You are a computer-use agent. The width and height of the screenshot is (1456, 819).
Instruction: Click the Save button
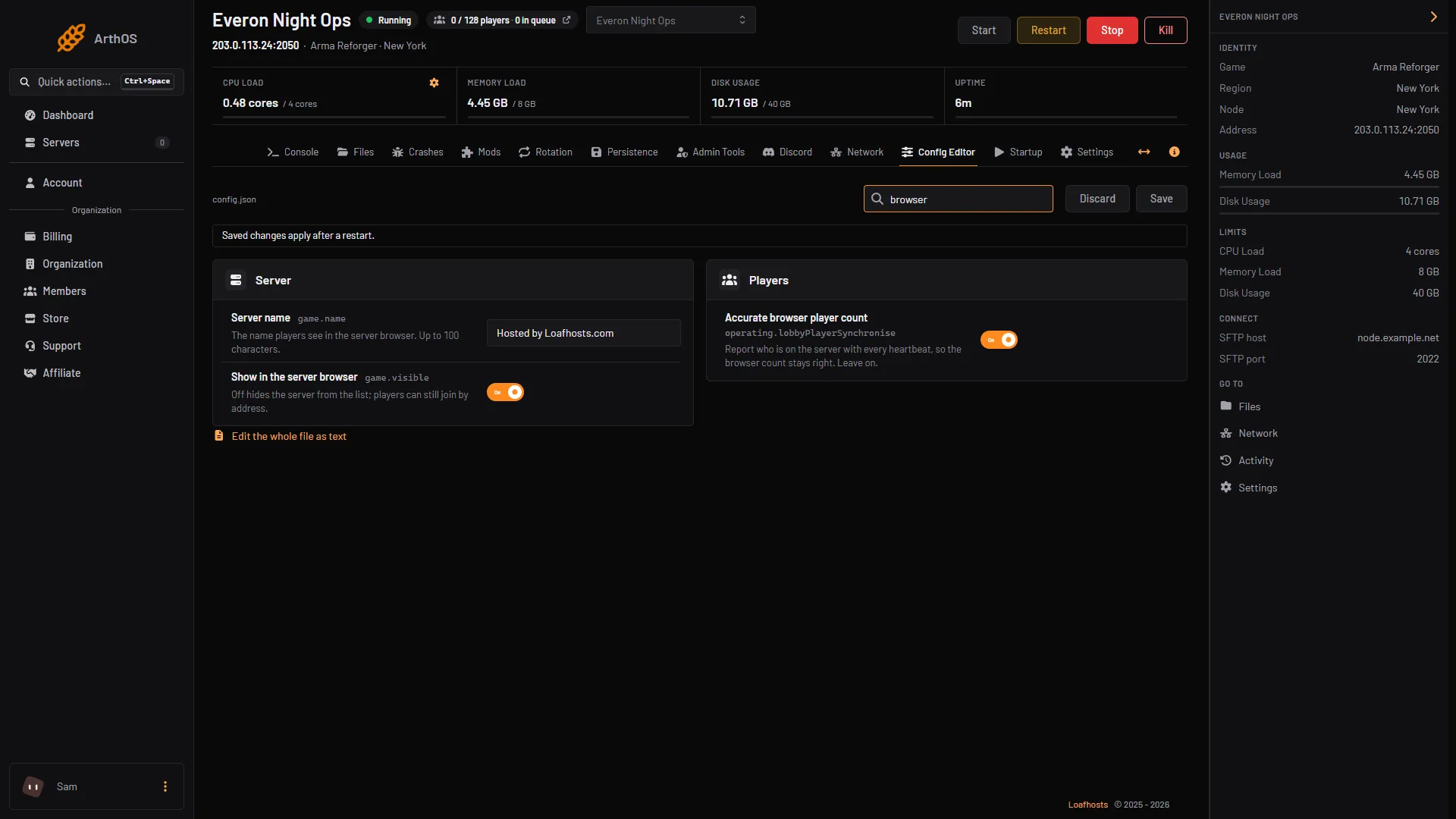click(1161, 199)
